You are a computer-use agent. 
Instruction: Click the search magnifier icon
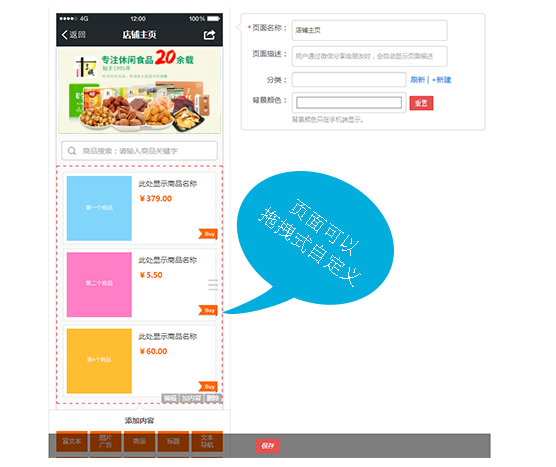click(72, 151)
